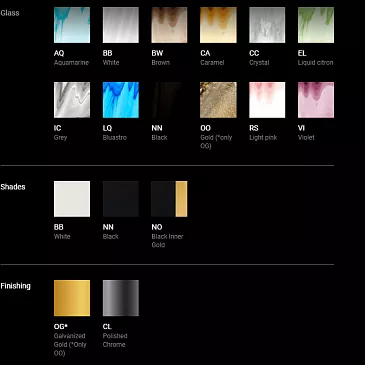Image resolution: width=365 pixels, height=365 pixels.
Task: Select the OO Gold glass swatch
Action: [218, 100]
